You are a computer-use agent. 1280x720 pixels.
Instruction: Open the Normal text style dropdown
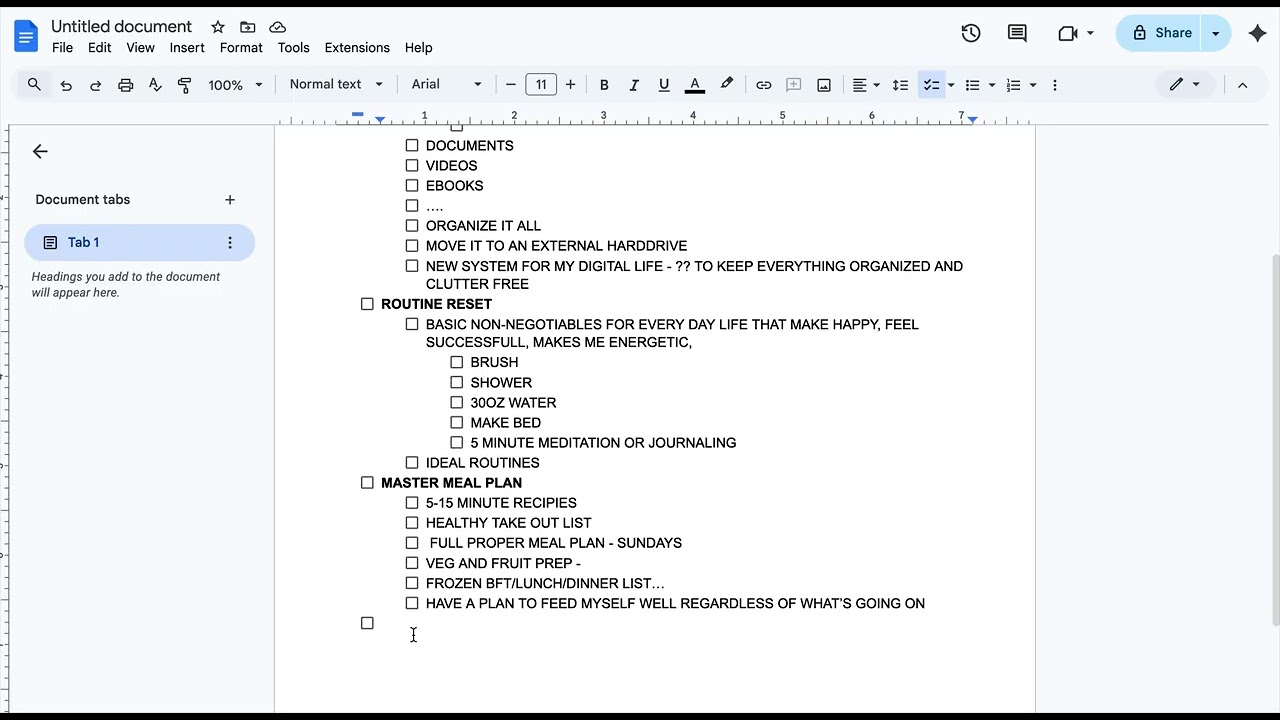[336, 85]
